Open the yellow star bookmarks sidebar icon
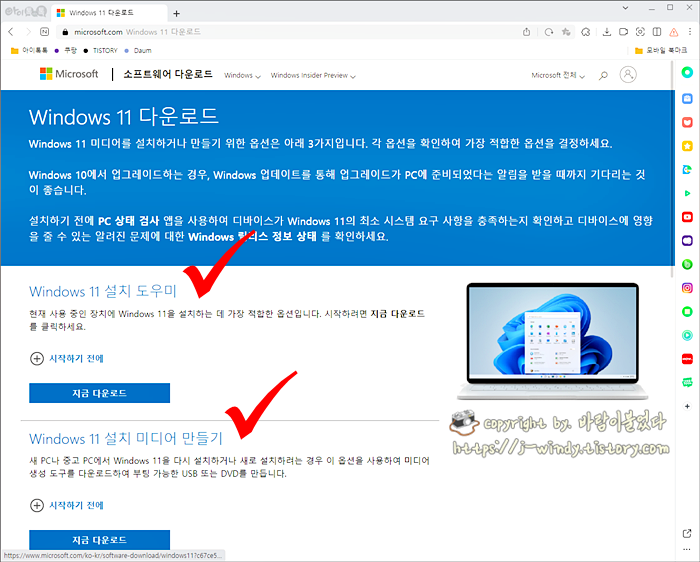700x562 pixels. [x=687, y=146]
